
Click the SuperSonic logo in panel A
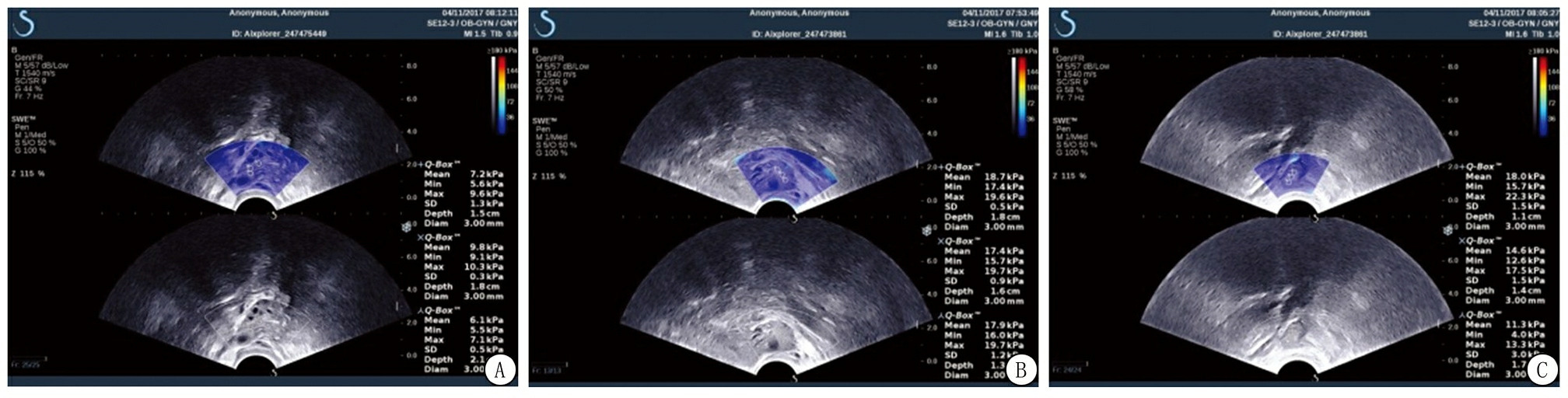[x=24, y=24]
